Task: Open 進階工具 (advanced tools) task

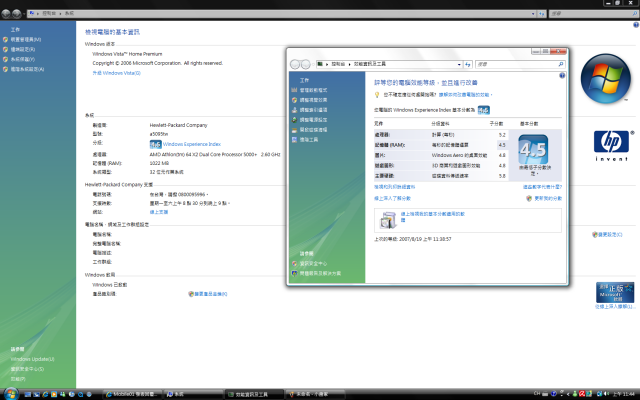Action: (309, 140)
